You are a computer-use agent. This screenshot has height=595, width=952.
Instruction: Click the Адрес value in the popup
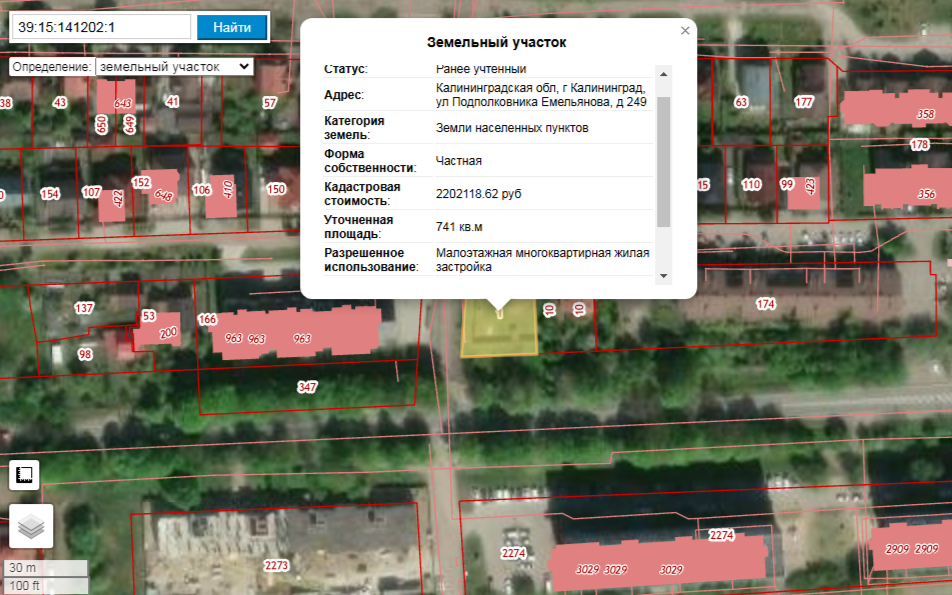(x=540, y=95)
